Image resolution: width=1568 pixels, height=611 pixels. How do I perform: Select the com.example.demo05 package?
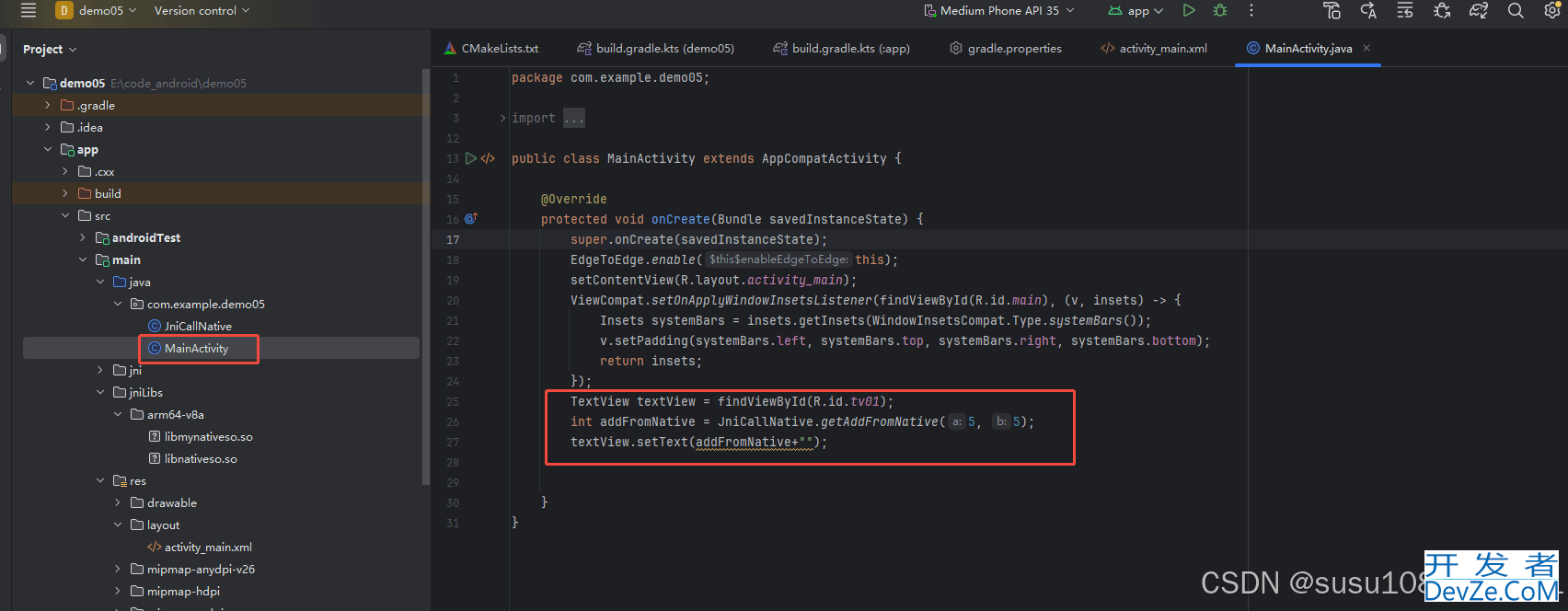205,304
